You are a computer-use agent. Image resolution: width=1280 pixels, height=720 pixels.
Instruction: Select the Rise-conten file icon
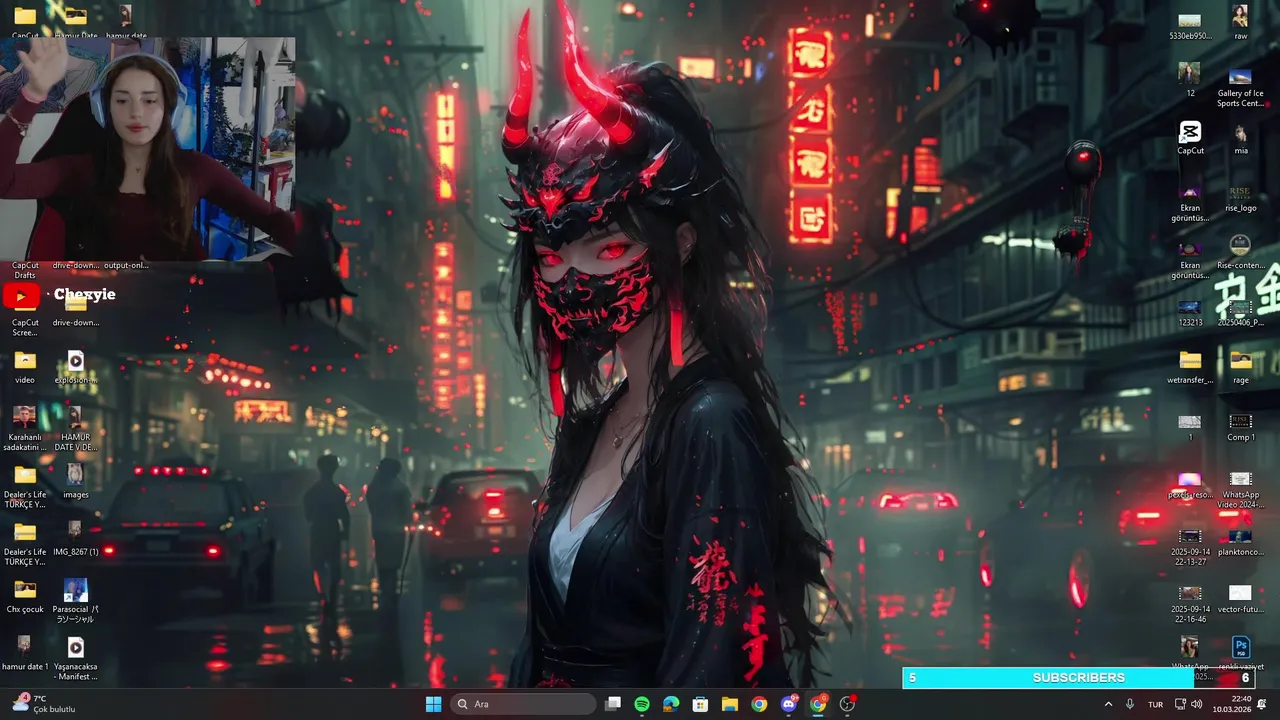click(x=1240, y=252)
